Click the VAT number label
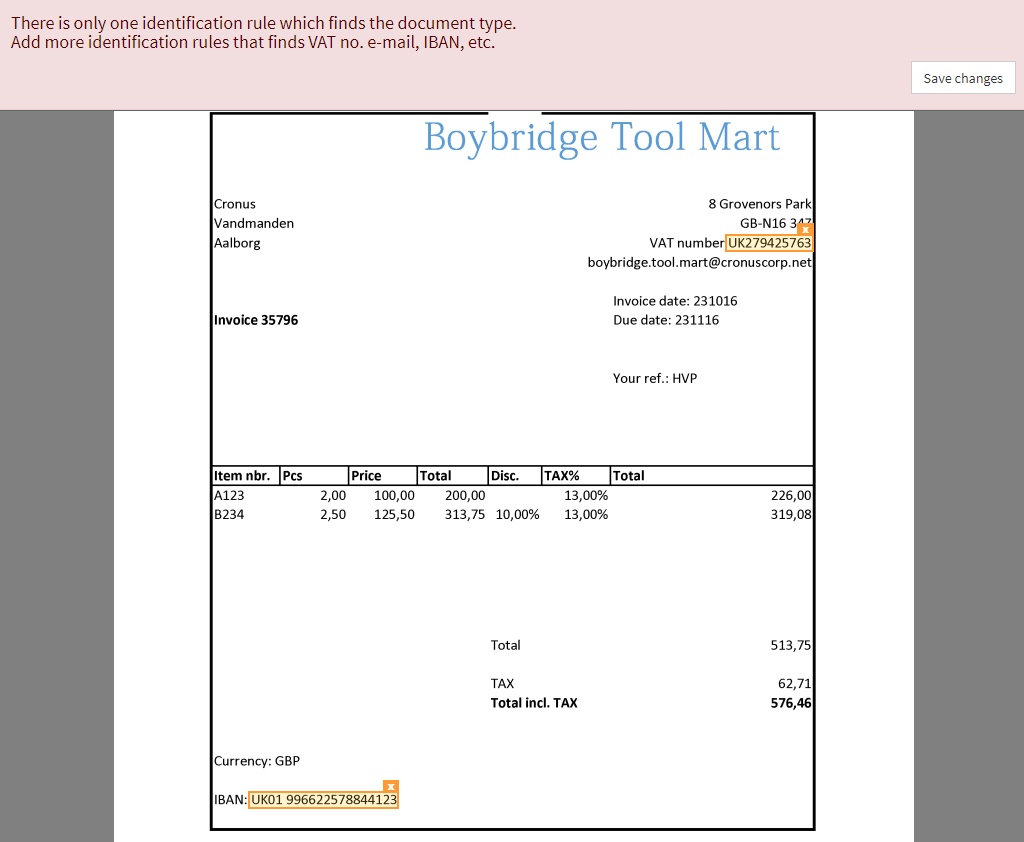Screen dimensions: 1024x842 686,243
